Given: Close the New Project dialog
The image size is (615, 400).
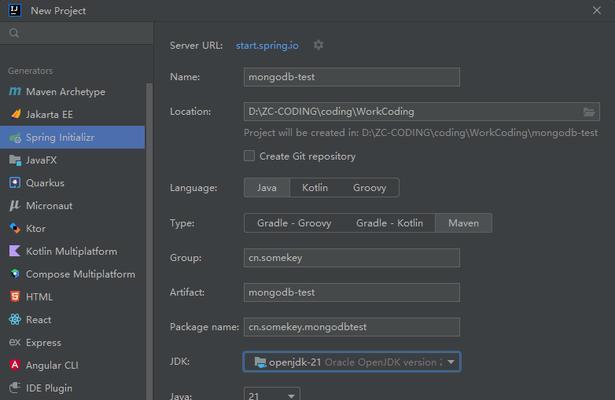Looking at the screenshot, I should point(597,10).
